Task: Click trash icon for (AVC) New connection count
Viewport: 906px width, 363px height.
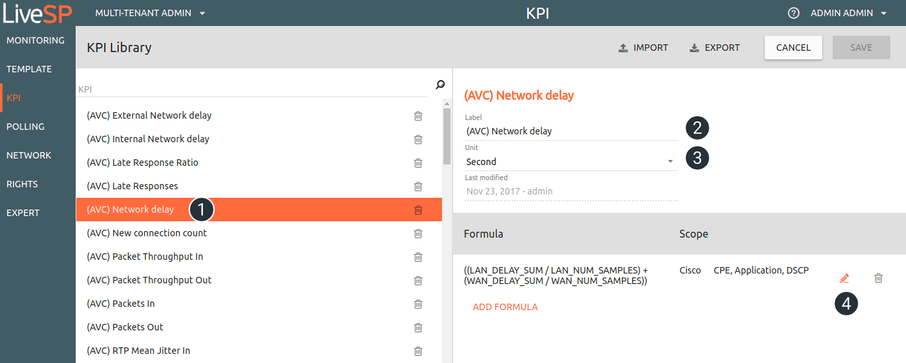Action: [x=418, y=234]
